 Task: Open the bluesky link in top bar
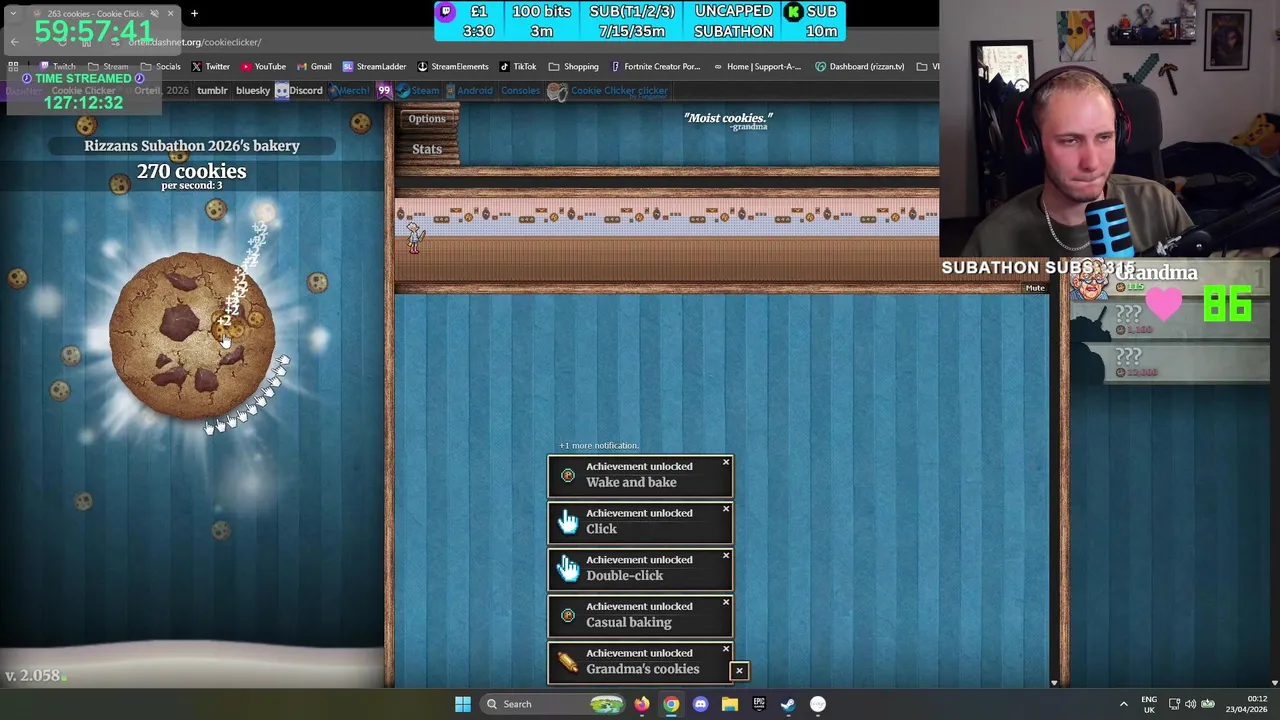[253, 91]
